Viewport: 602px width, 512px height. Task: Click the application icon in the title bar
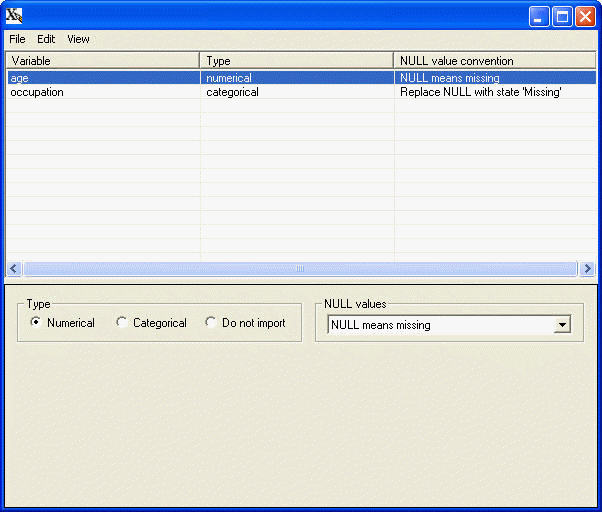point(15,16)
